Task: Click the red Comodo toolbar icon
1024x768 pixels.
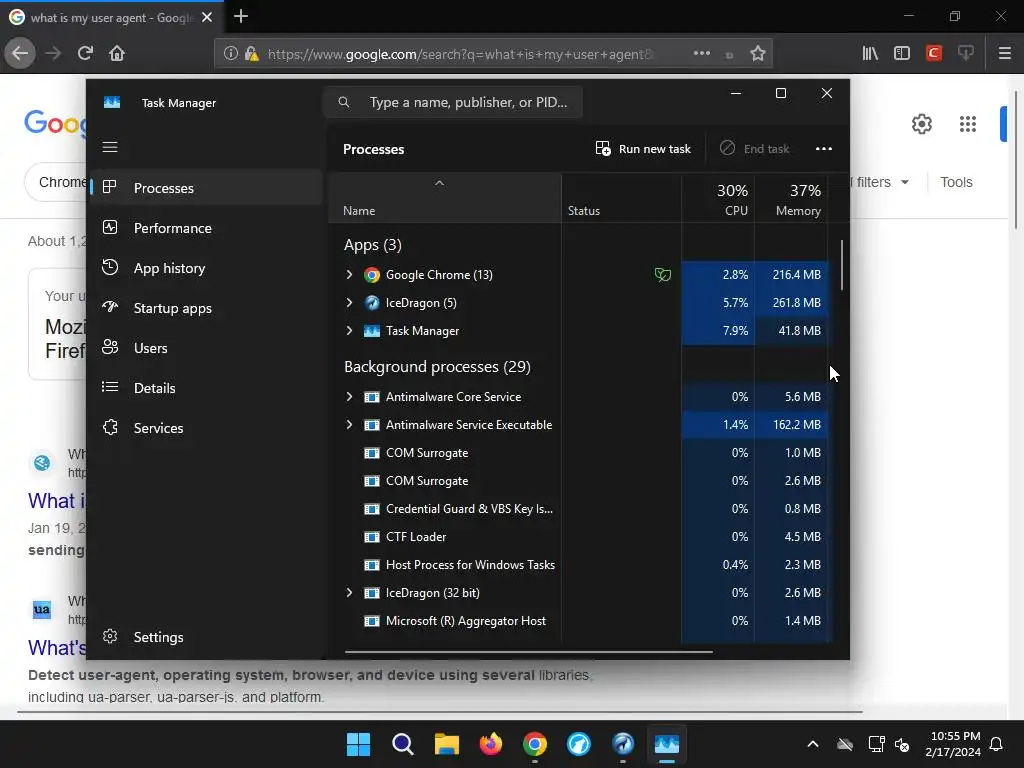Action: pos(934,53)
